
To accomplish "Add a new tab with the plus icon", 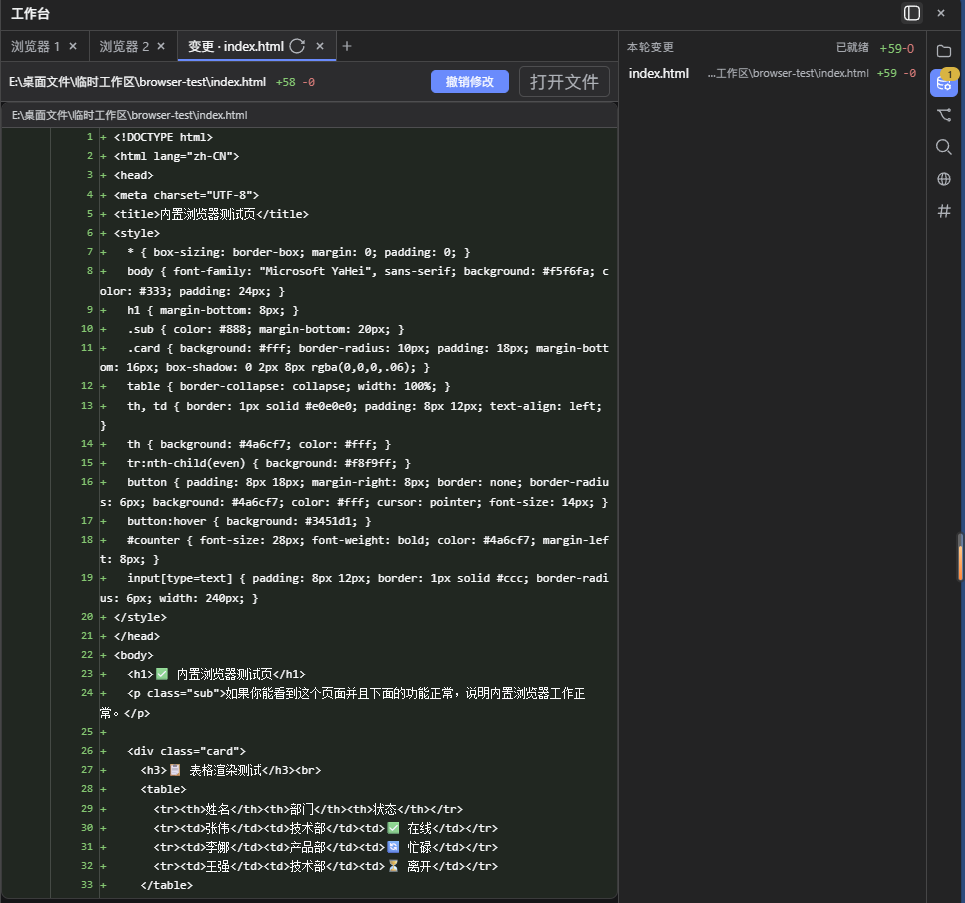I will coord(347,46).
